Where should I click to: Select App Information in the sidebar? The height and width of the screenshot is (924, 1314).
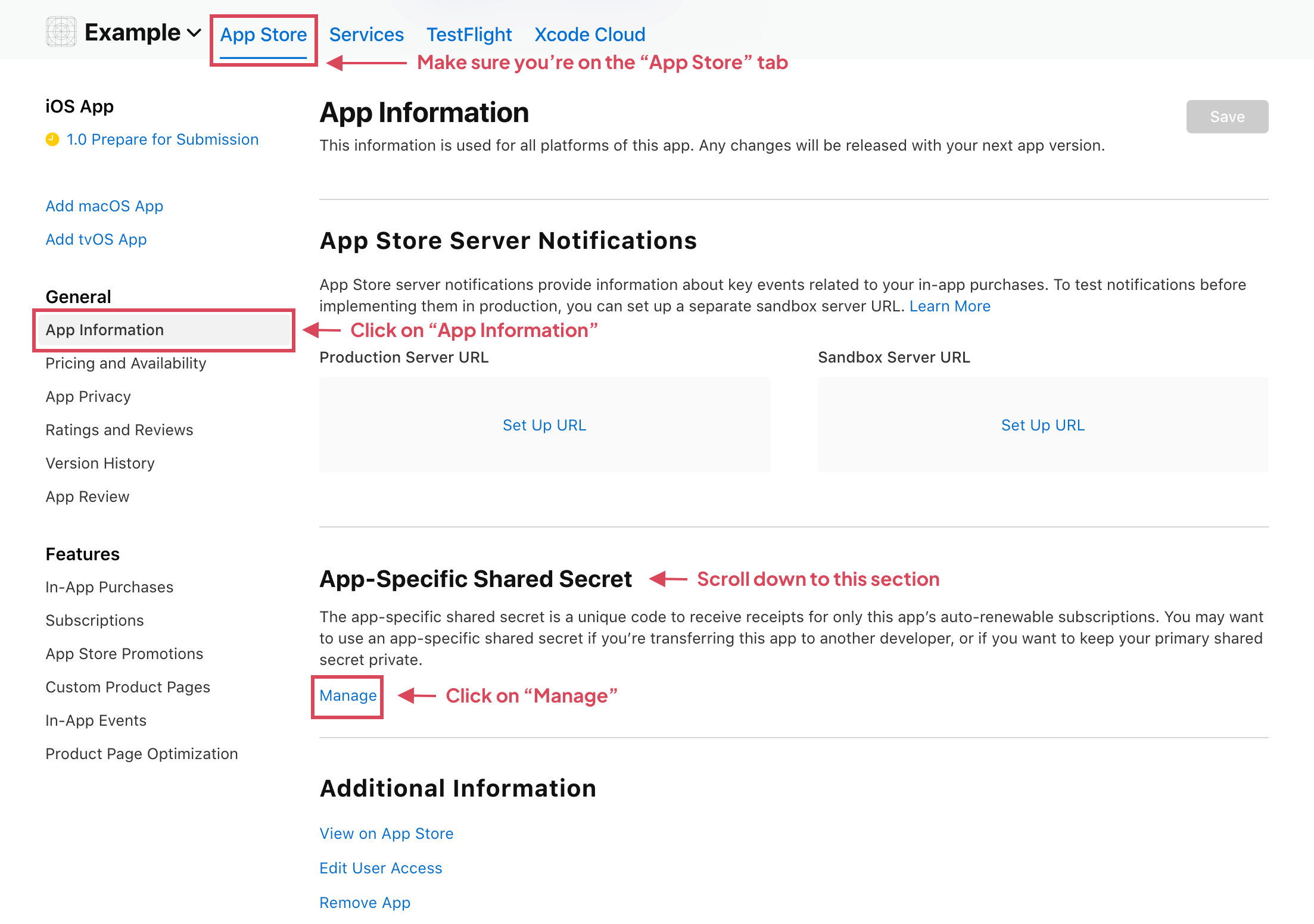click(x=104, y=330)
